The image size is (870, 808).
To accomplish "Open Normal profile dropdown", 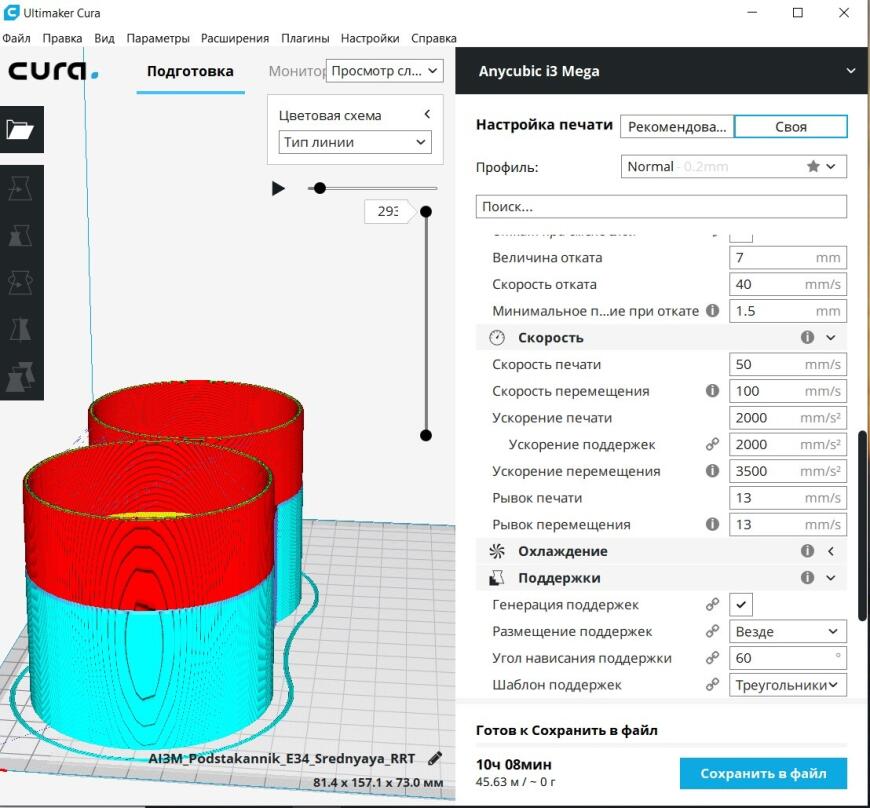I will pos(734,166).
